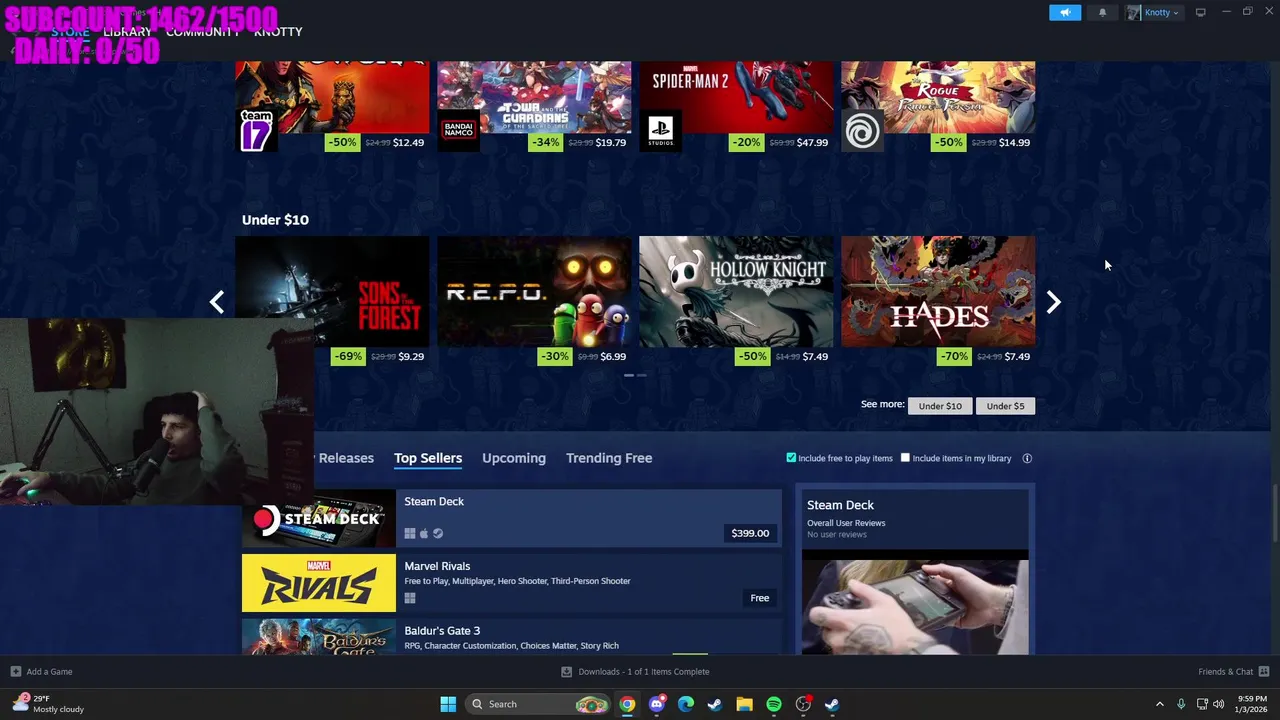This screenshot has height=720, width=1280.
Task: Uncheck Include free to play items
Action: point(791,458)
